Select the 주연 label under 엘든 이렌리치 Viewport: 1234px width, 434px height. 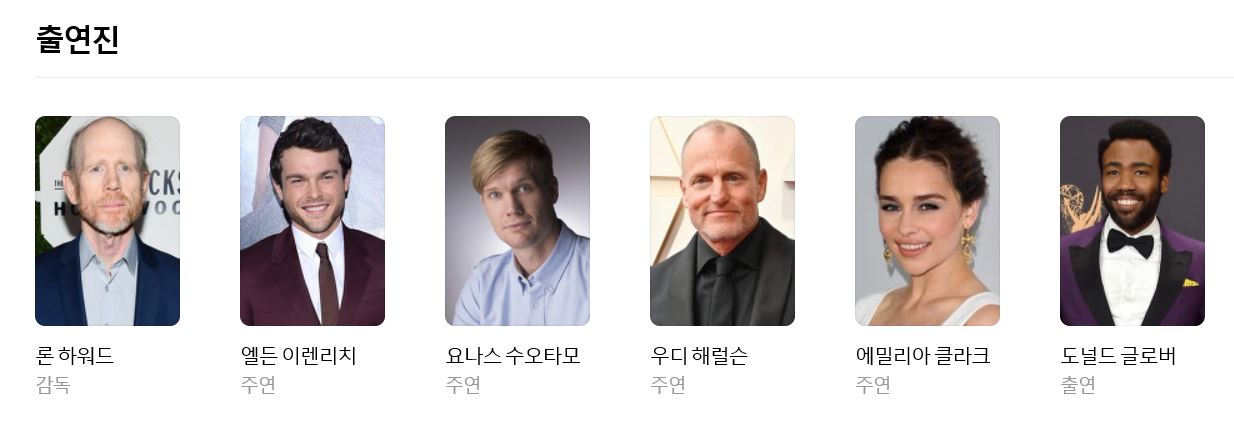coord(258,385)
